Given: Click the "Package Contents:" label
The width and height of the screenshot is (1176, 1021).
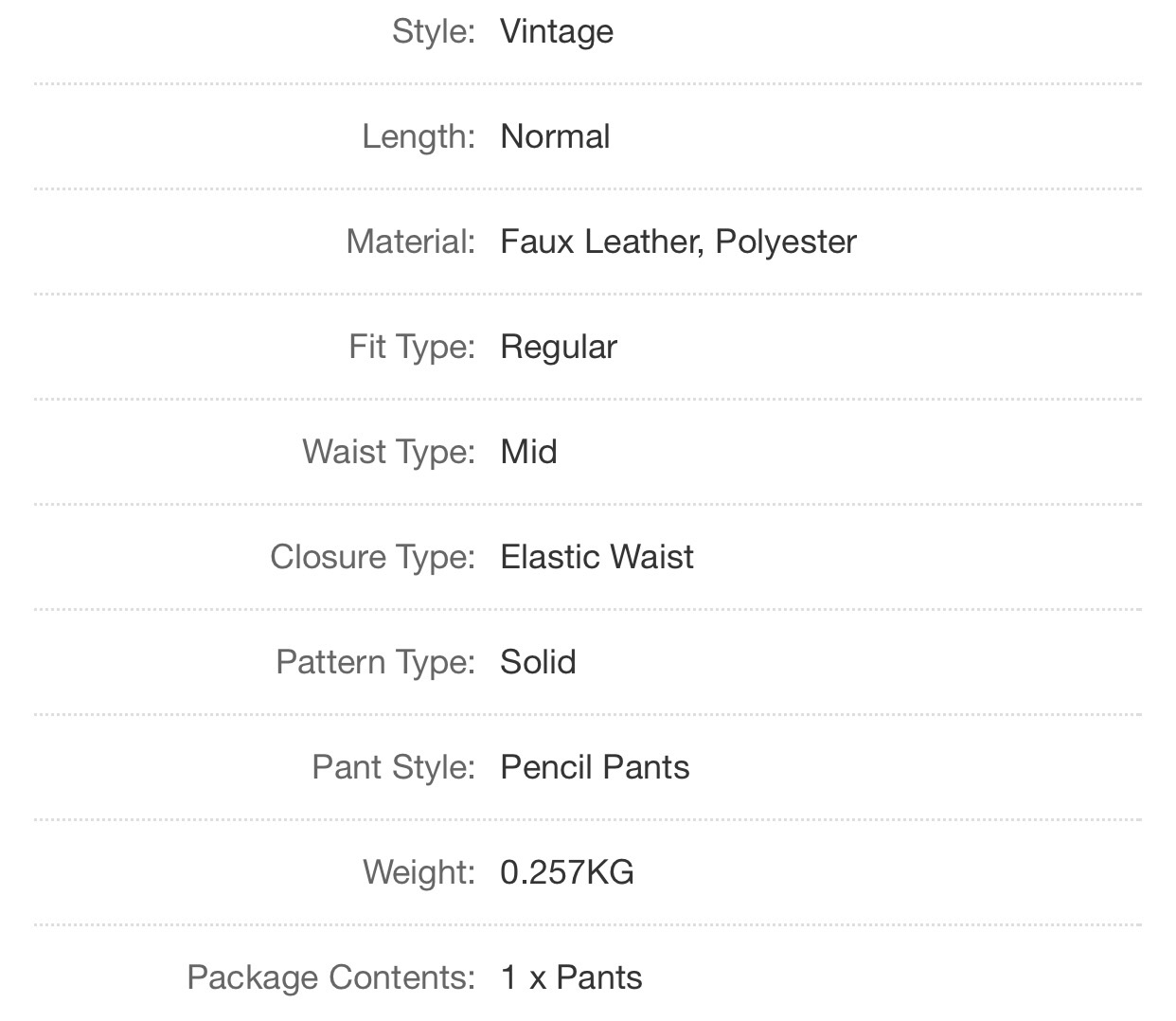Looking at the screenshot, I should tap(330, 977).
